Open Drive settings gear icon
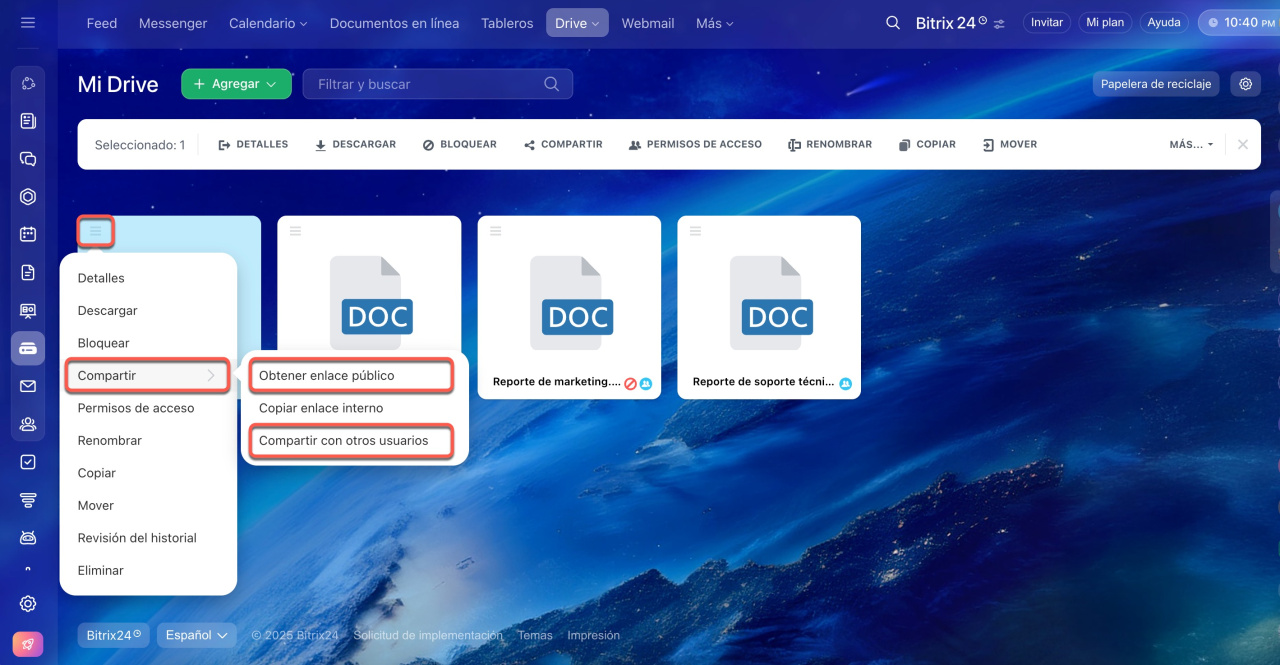 pyautogui.click(x=1245, y=84)
